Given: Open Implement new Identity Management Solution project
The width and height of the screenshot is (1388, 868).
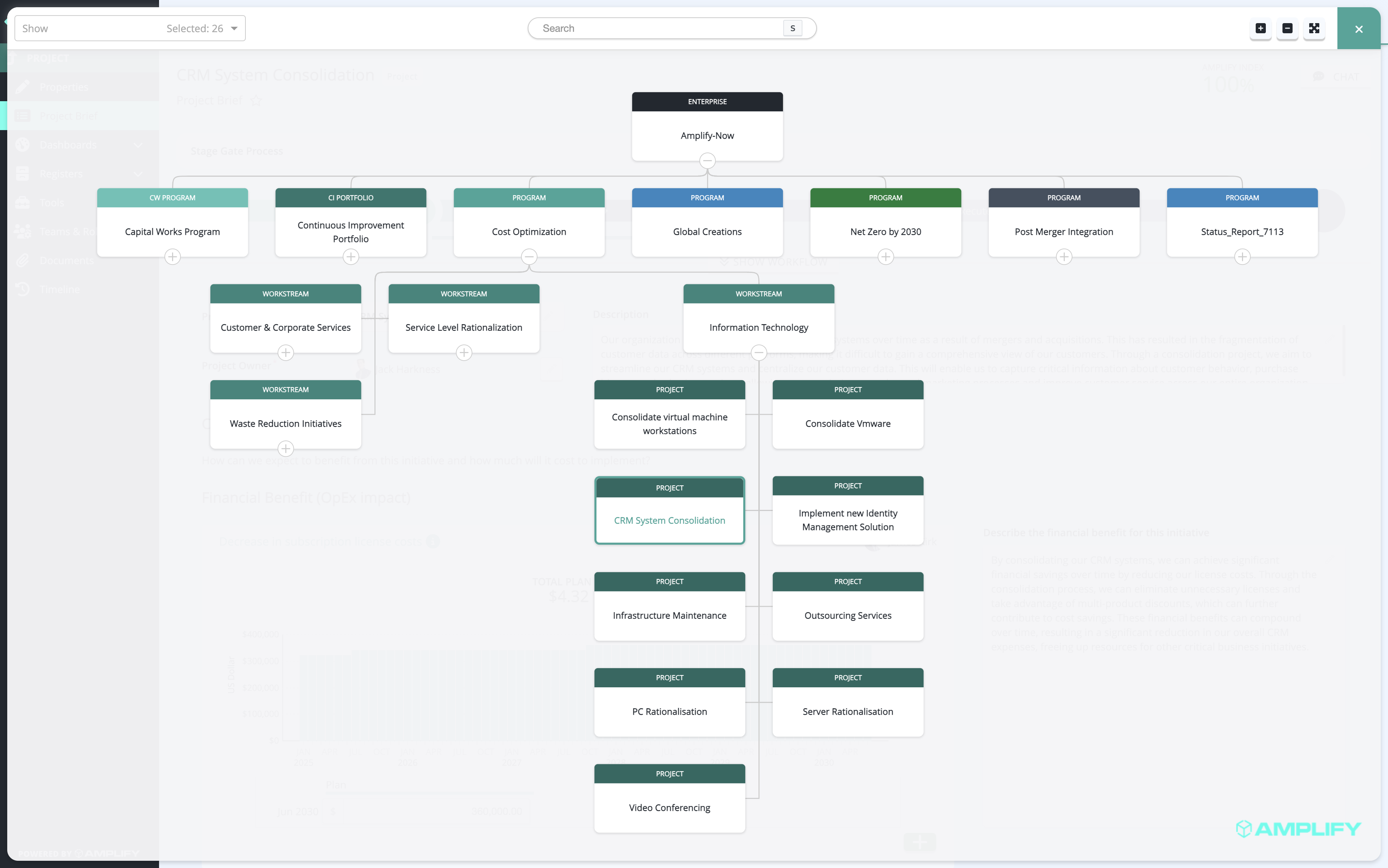Looking at the screenshot, I should pos(848,510).
